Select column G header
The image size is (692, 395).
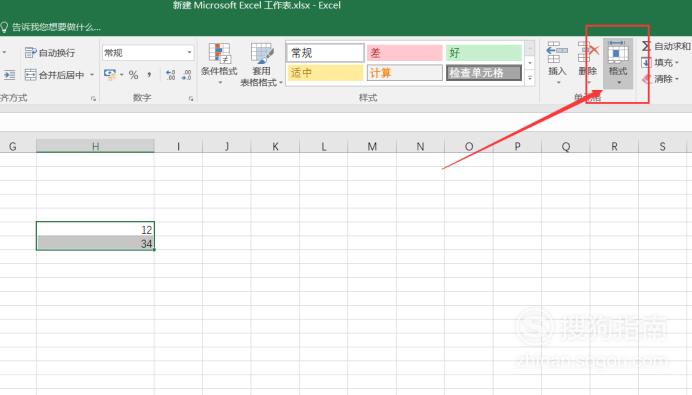(x=13, y=147)
